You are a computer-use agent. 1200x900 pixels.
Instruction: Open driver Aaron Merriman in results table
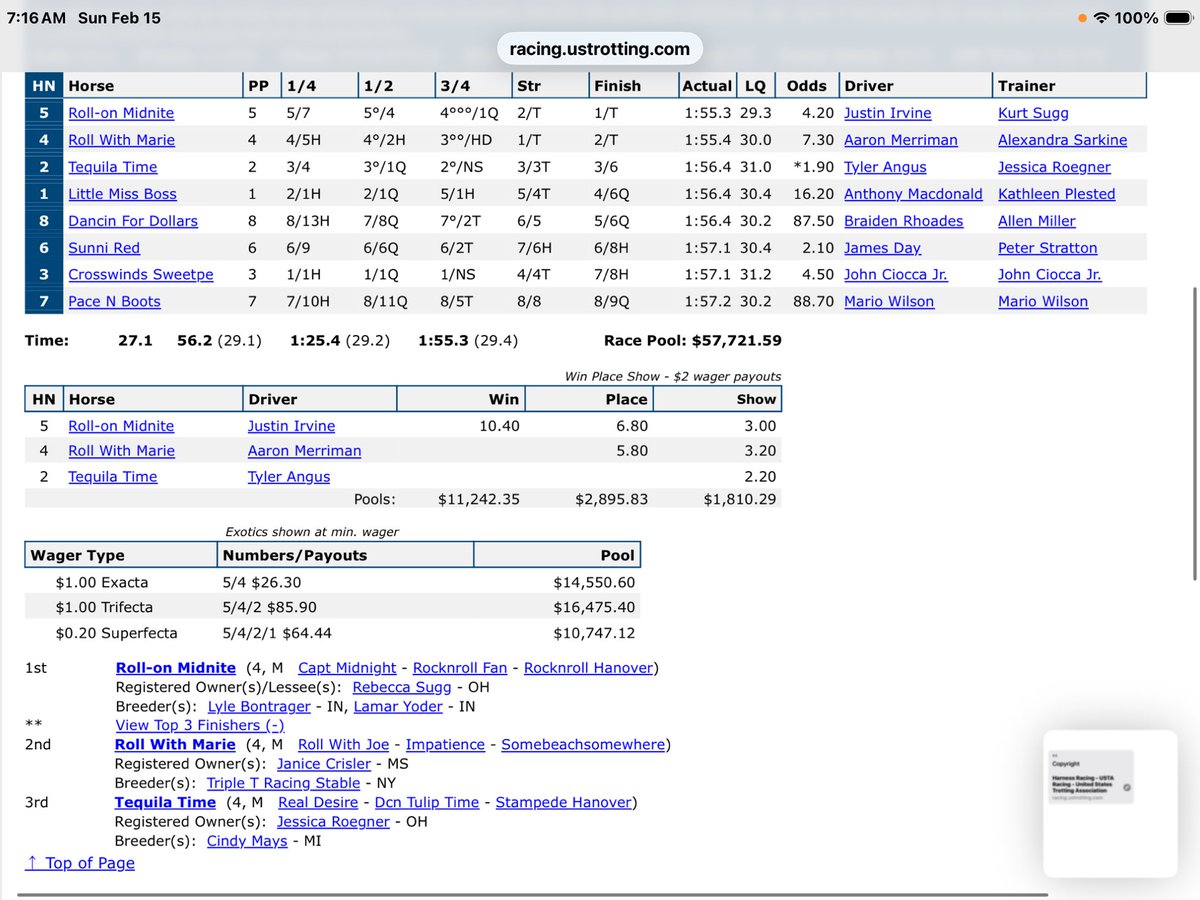pos(900,140)
